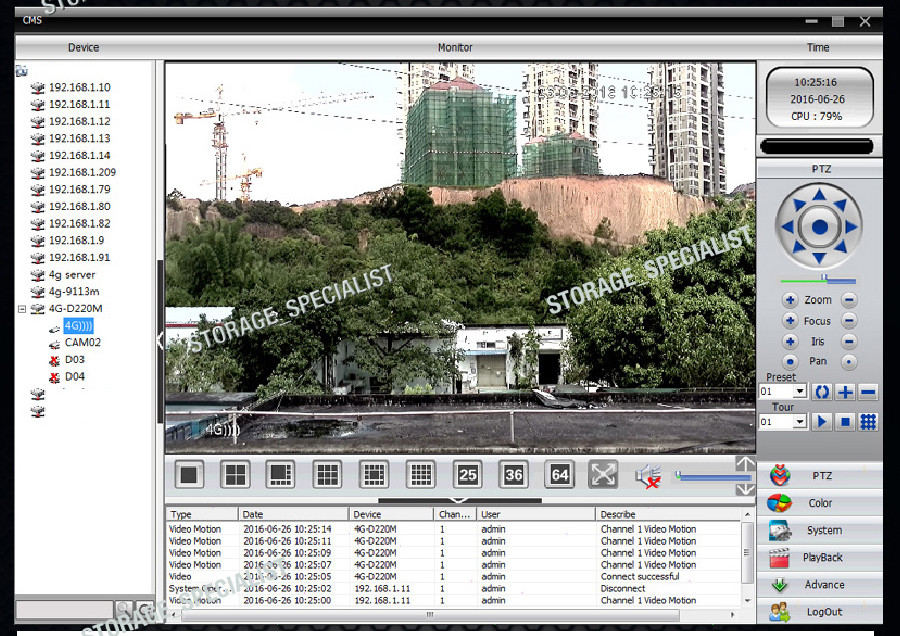Select the 36-channel view layout
The width and height of the screenshot is (900, 636).
click(513, 475)
